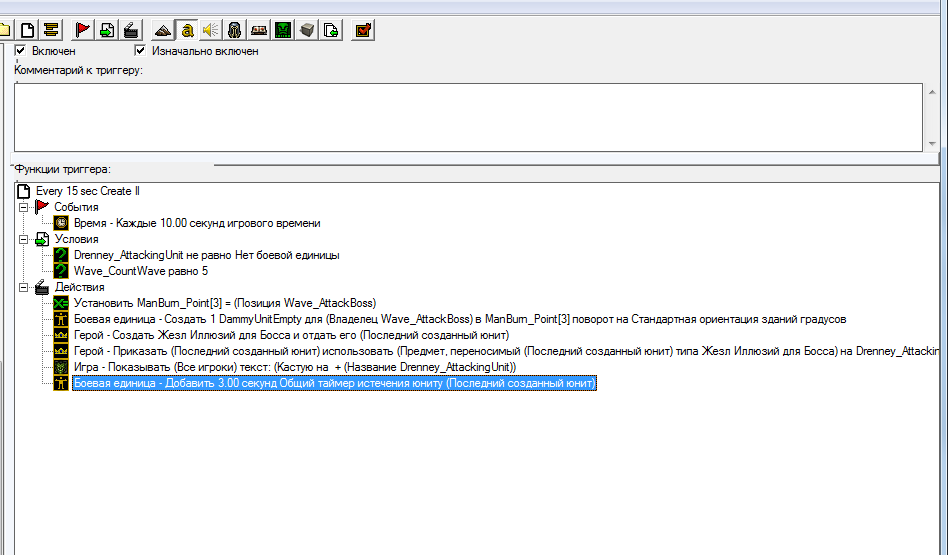This screenshot has width=948, height=555.
Task: Click the question icon beside Drenney_AttackingUnit condition
Action: click(x=61, y=255)
